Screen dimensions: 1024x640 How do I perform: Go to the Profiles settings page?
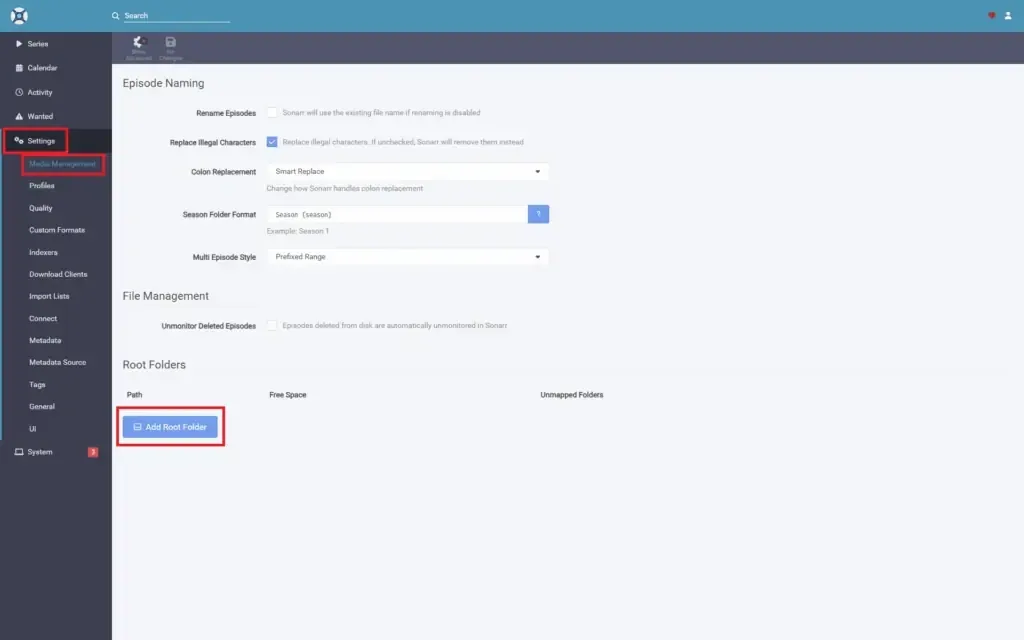click(42, 186)
